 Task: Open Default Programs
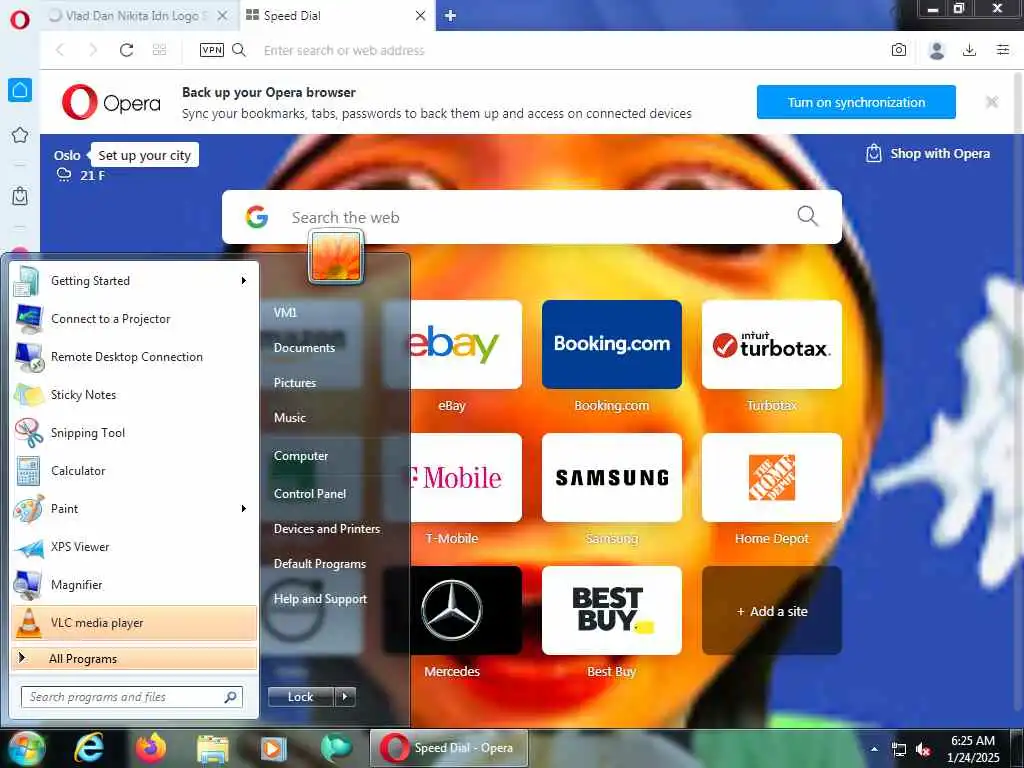(x=320, y=564)
